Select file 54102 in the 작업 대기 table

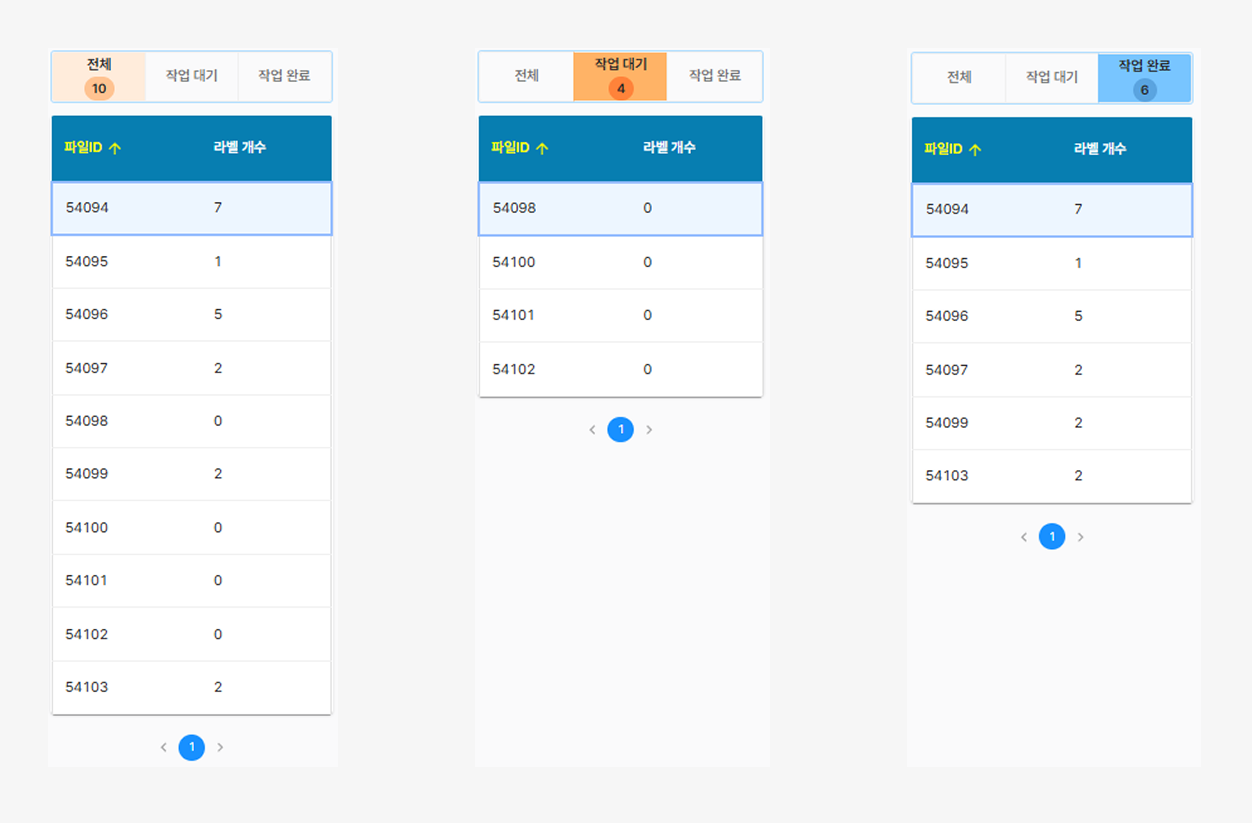click(x=621, y=369)
